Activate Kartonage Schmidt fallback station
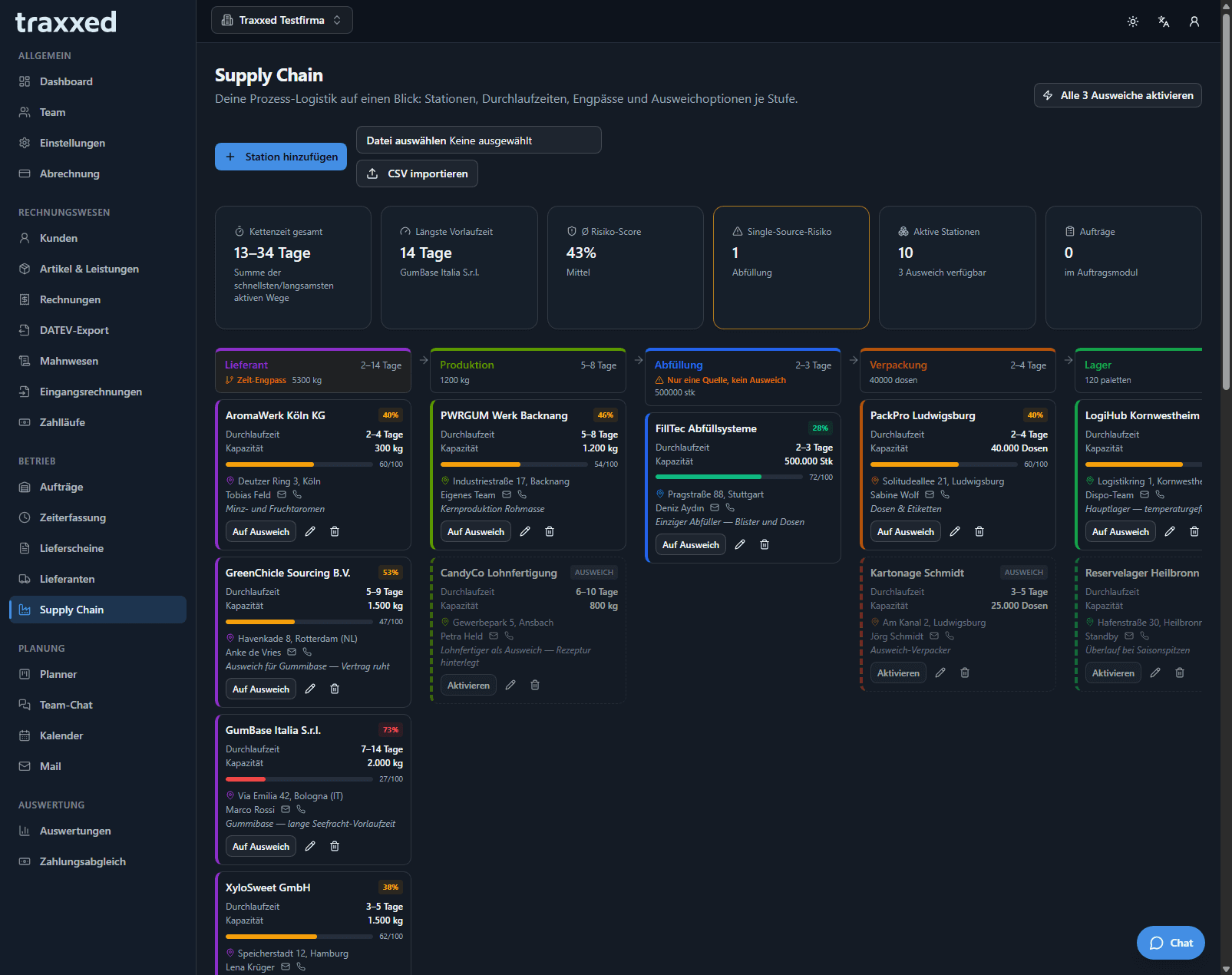The height and width of the screenshot is (975, 1232). point(898,673)
